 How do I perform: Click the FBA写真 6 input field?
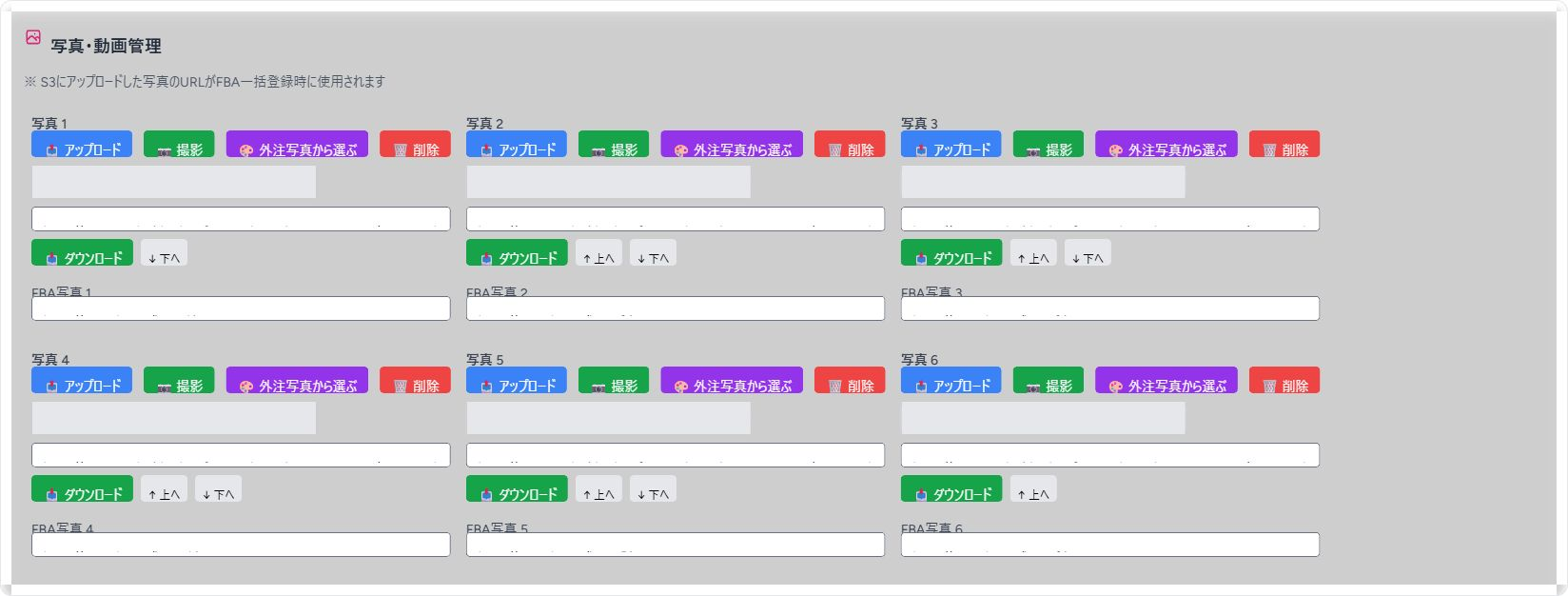tap(1109, 545)
